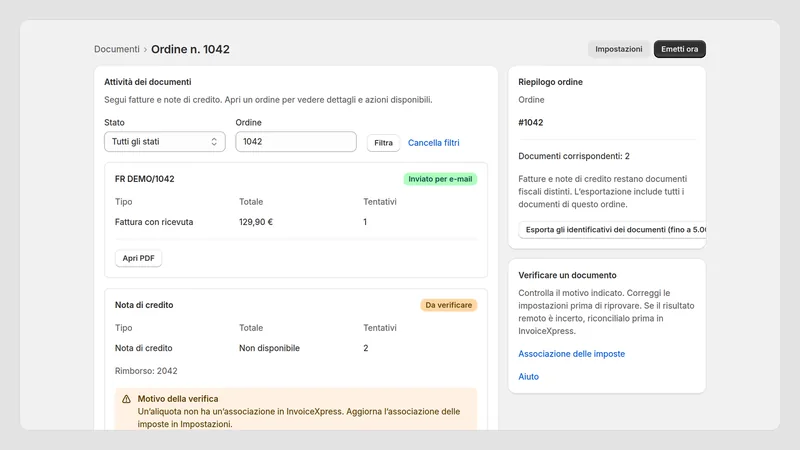The width and height of the screenshot is (800, 450).
Task: Click Rimborso: 2042 text
Action: tap(146, 371)
